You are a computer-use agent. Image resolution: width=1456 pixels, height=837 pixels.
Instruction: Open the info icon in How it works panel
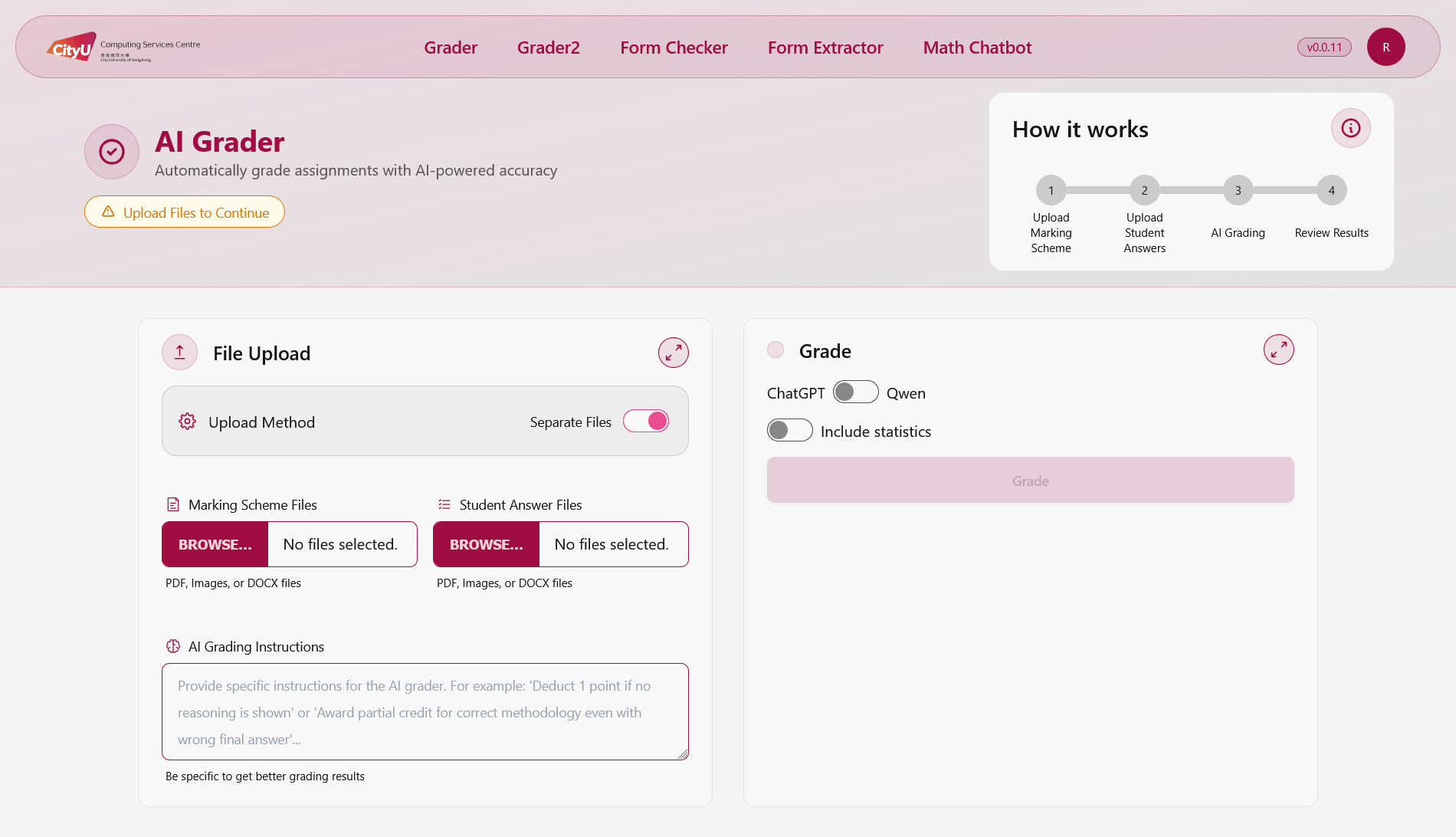(1350, 128)
